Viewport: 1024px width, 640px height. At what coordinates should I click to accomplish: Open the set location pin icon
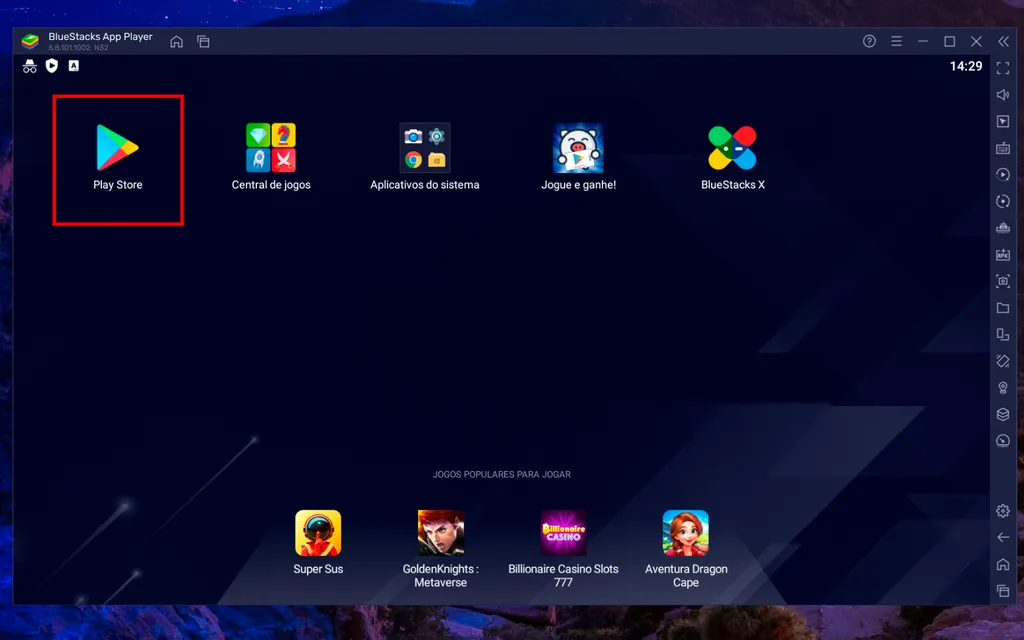[x=1003, y=388]
